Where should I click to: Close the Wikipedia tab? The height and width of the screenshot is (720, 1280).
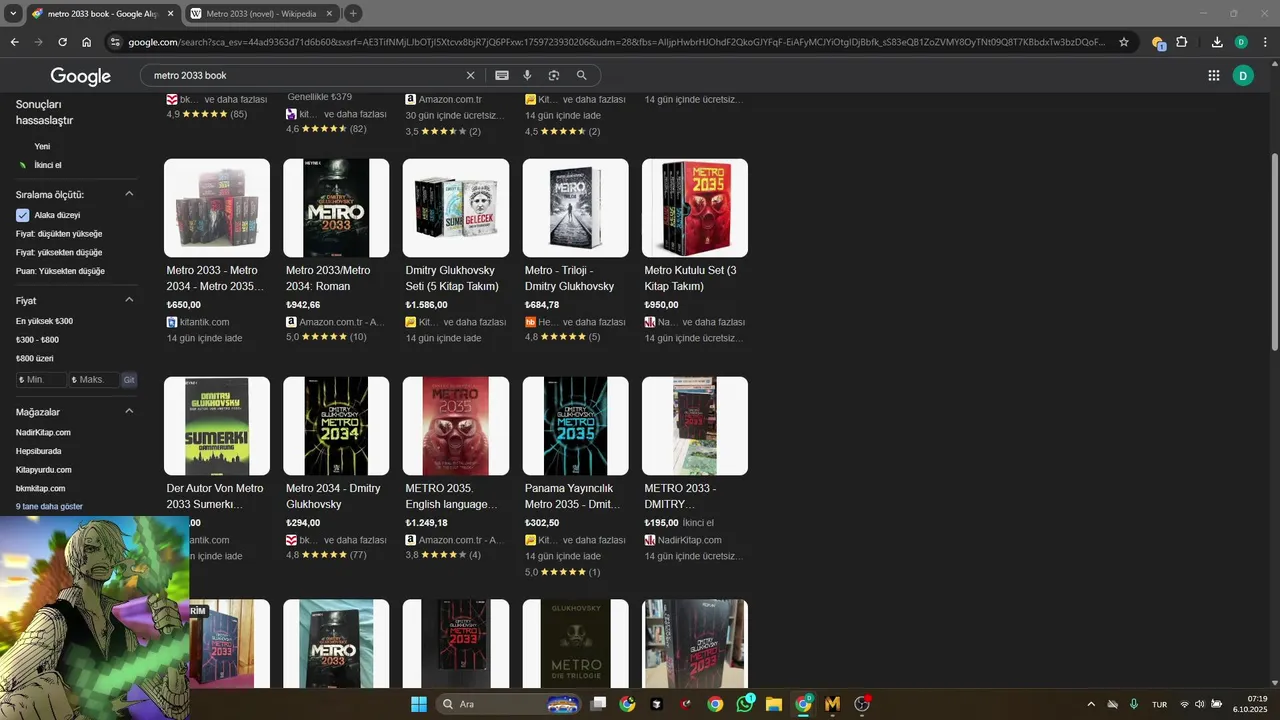point(329,14)
